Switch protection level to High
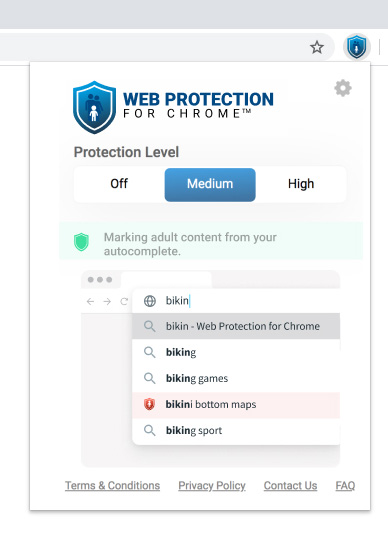 point(301,184)
